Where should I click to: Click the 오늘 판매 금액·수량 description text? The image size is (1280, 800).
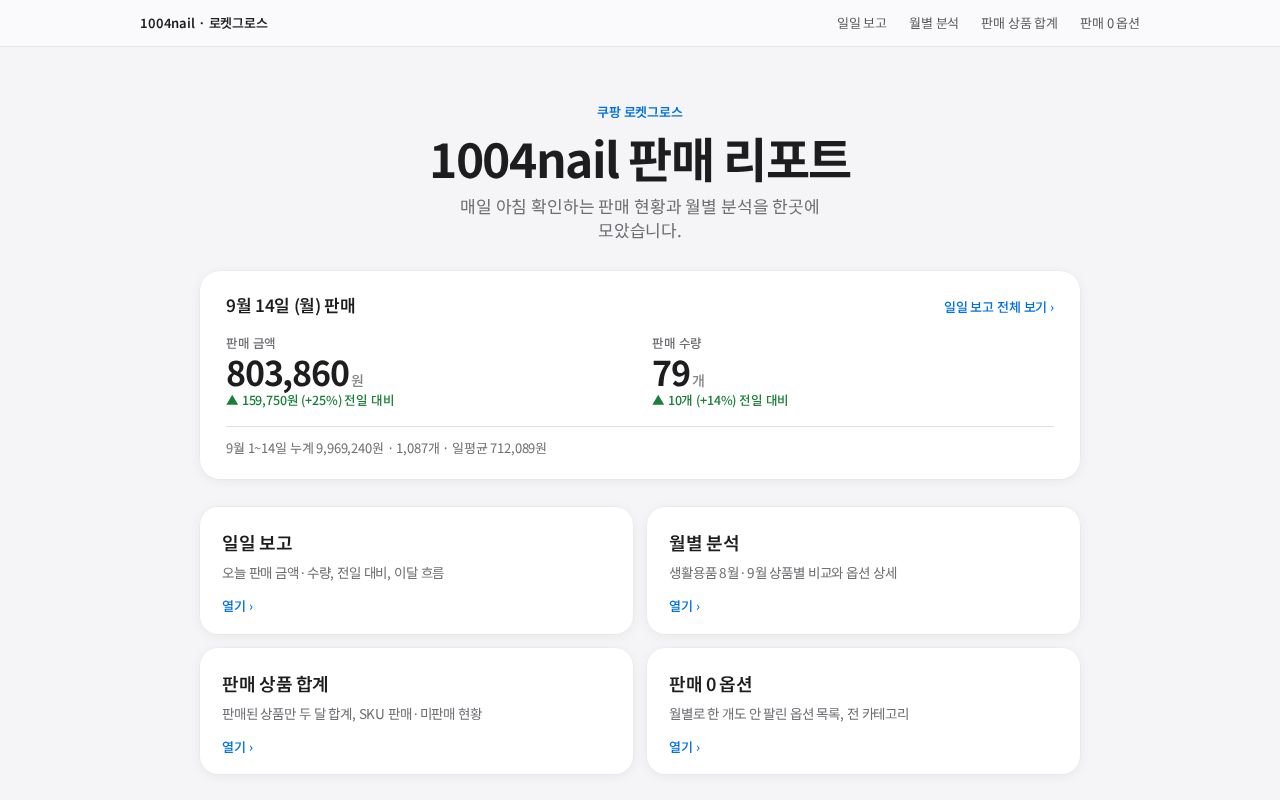[333, 573]
